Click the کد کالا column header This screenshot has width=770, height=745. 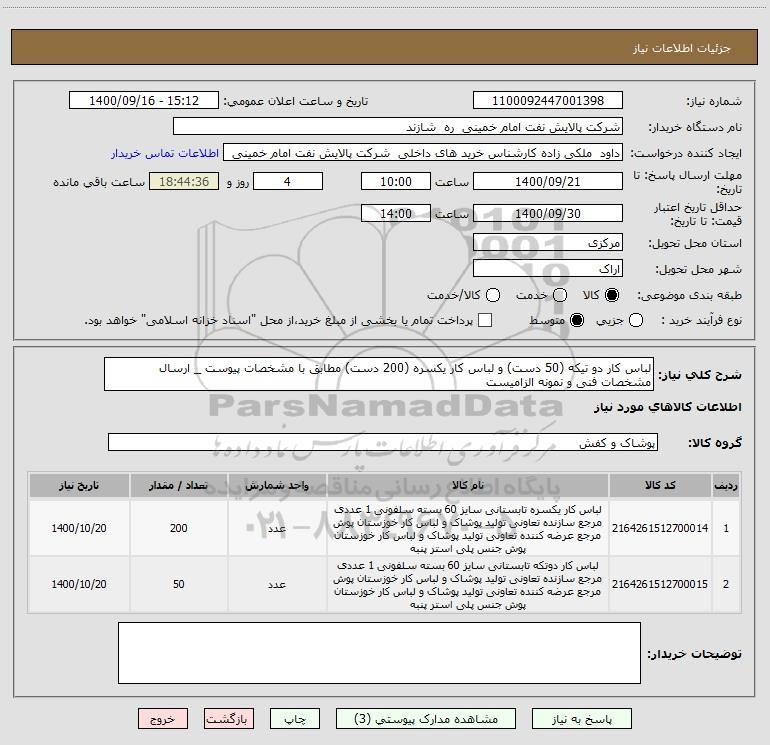(x=660, y=485)
